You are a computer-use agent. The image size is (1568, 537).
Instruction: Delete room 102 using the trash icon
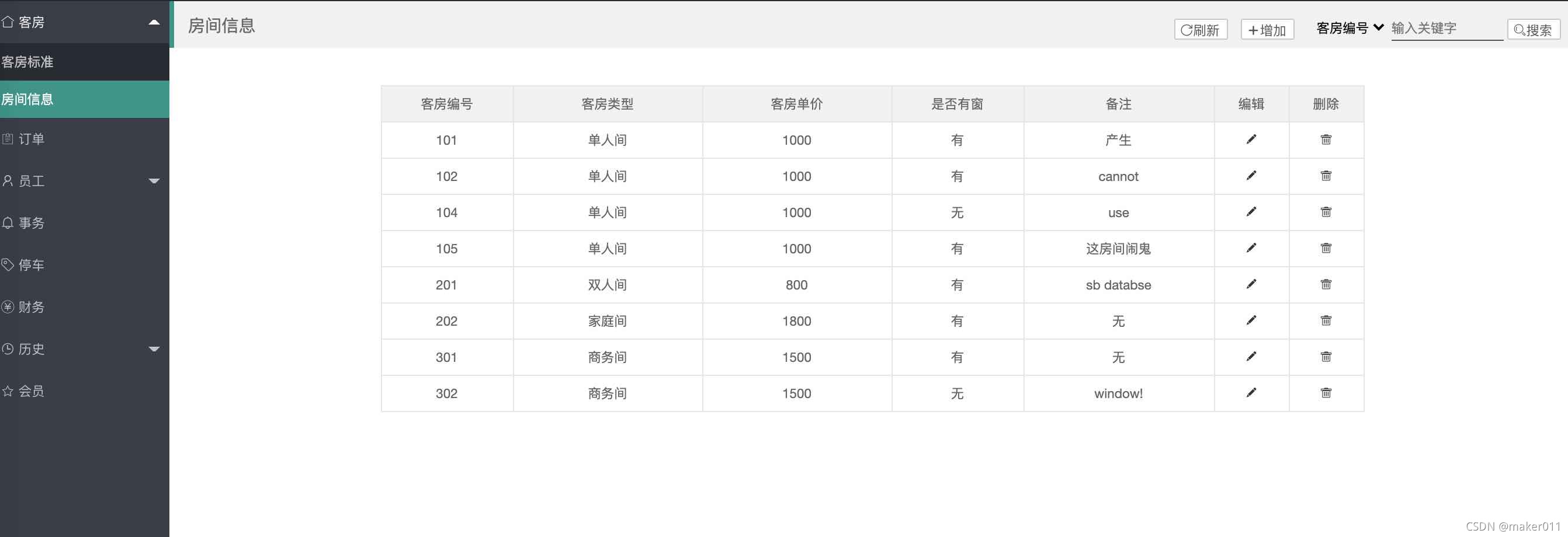pos(1326,176)
